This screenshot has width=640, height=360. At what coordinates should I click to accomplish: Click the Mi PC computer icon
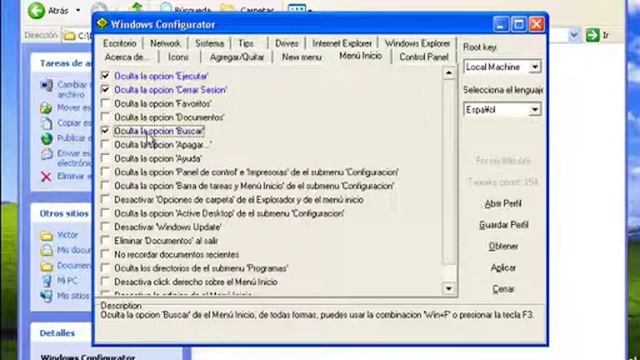pyautogui.click(x=47, y=281)
